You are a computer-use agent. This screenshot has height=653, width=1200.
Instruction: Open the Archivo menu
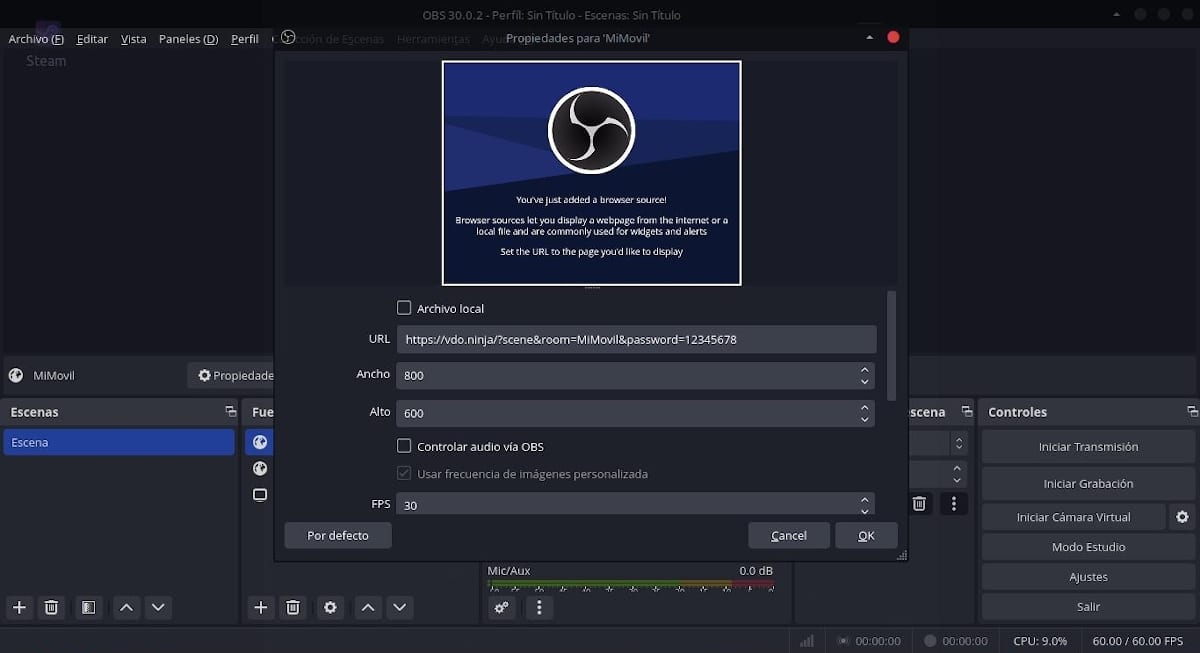click(36, 39)
